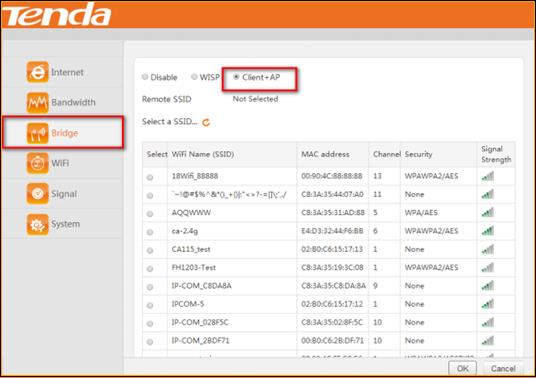Click MAC address 00:90:4C:88:88:88

tap(332, 176)
